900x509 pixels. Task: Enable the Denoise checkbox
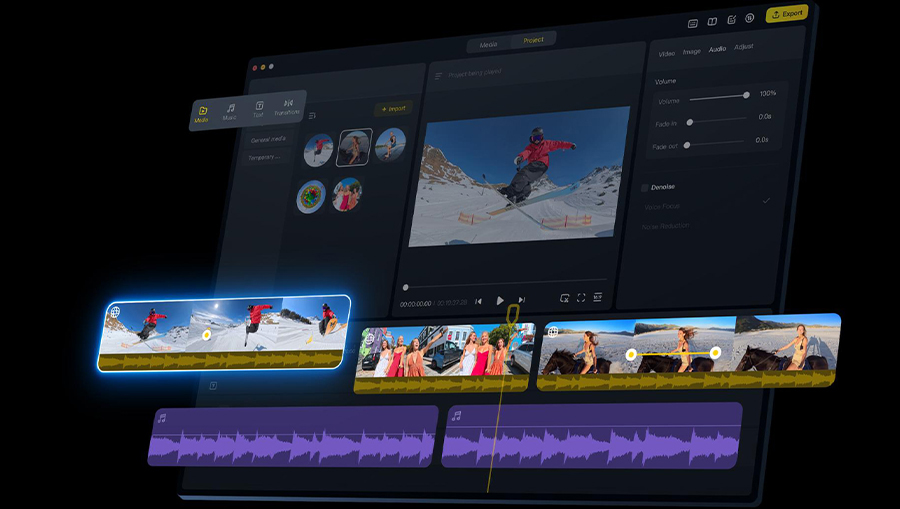tap(645, 187)
